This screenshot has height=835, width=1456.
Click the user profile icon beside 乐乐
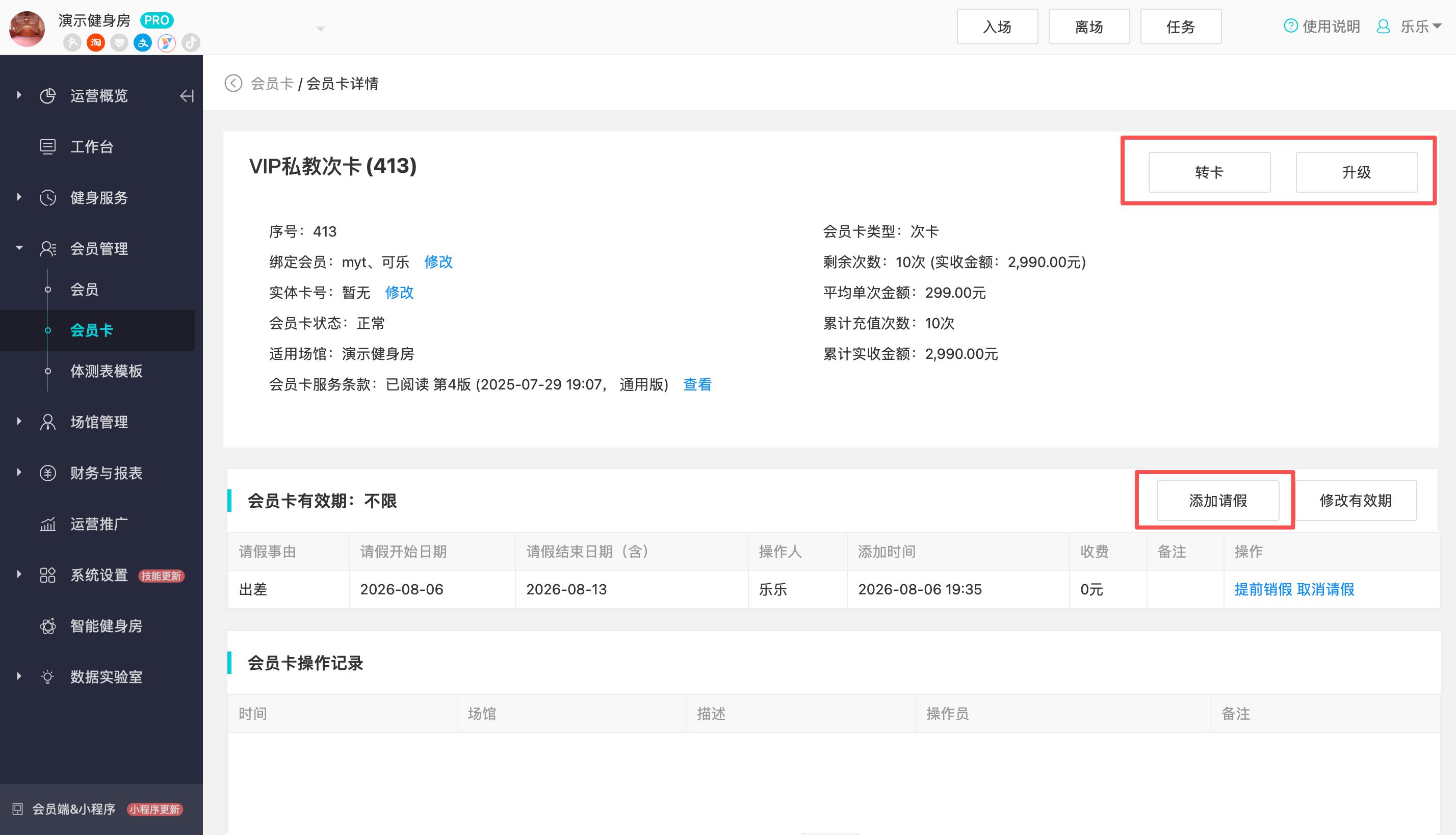pyautogui.click(x=1383, y=27)
